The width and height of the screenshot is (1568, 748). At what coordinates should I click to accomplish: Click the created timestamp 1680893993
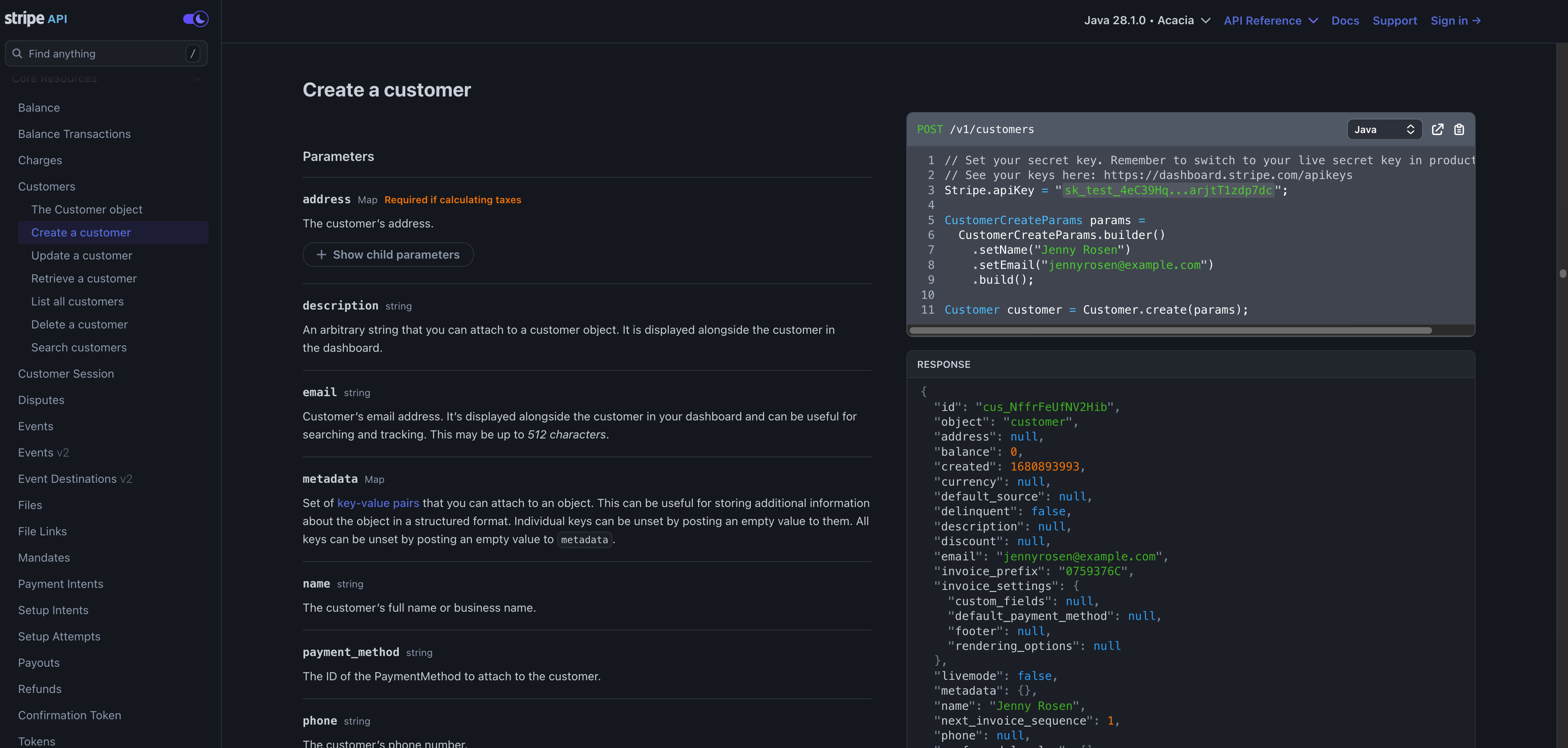pyautogui.click(x=1044, y=466)
